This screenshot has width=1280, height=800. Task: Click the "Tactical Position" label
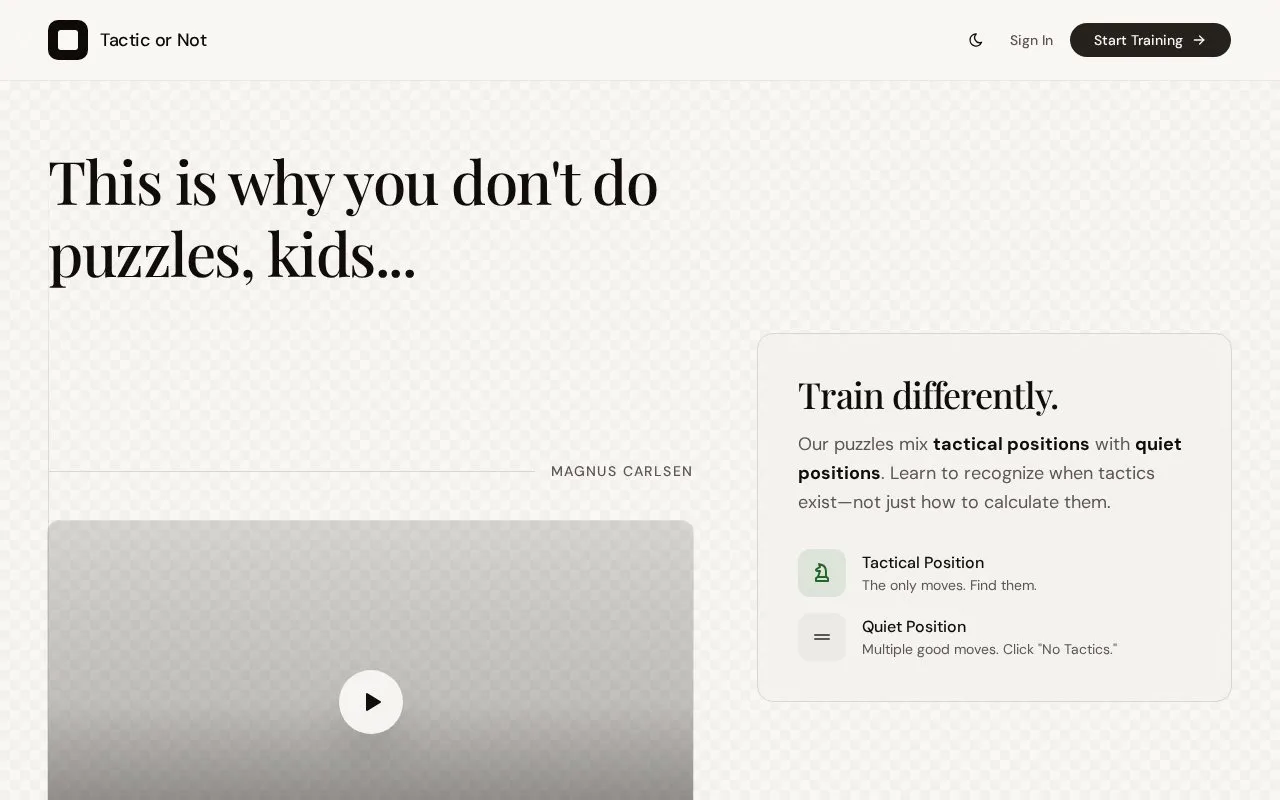pyautogui.click(x=923, y=563)
